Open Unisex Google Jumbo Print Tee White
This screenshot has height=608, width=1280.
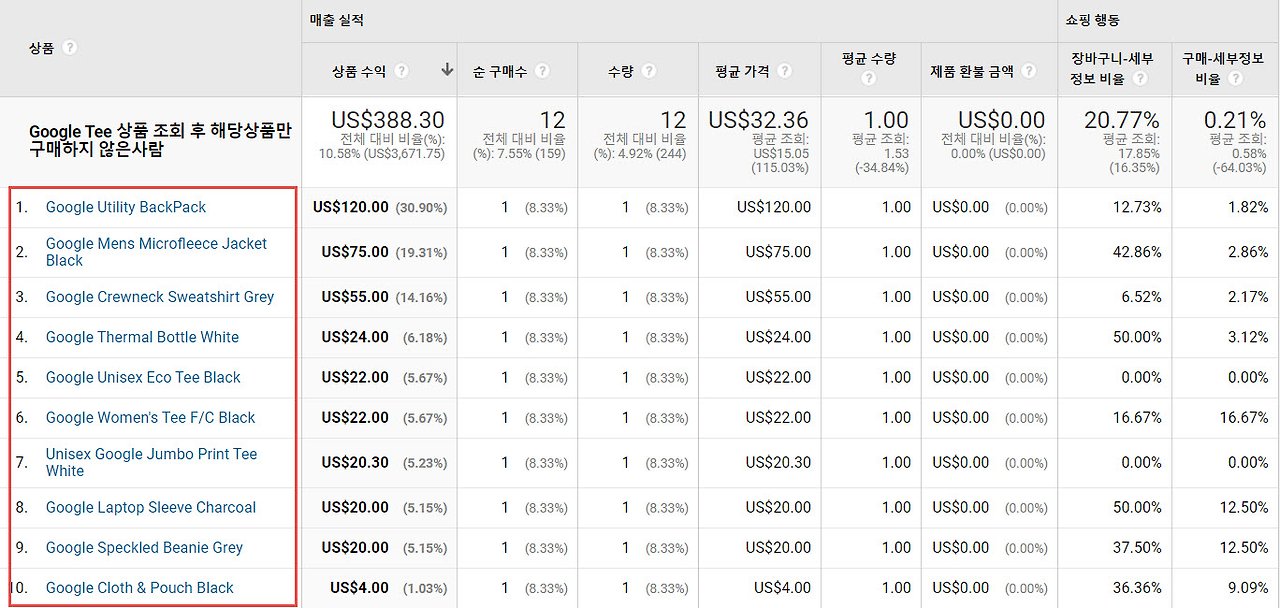point(151,462)
